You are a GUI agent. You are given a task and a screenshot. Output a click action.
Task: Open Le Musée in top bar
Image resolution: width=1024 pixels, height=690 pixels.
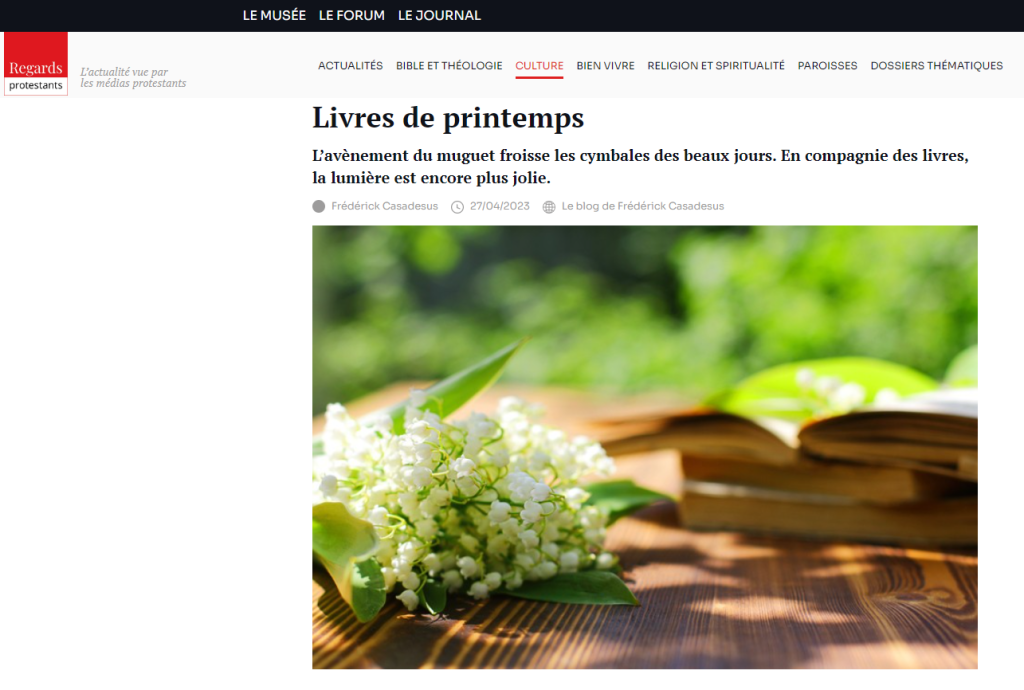(274, 15)
